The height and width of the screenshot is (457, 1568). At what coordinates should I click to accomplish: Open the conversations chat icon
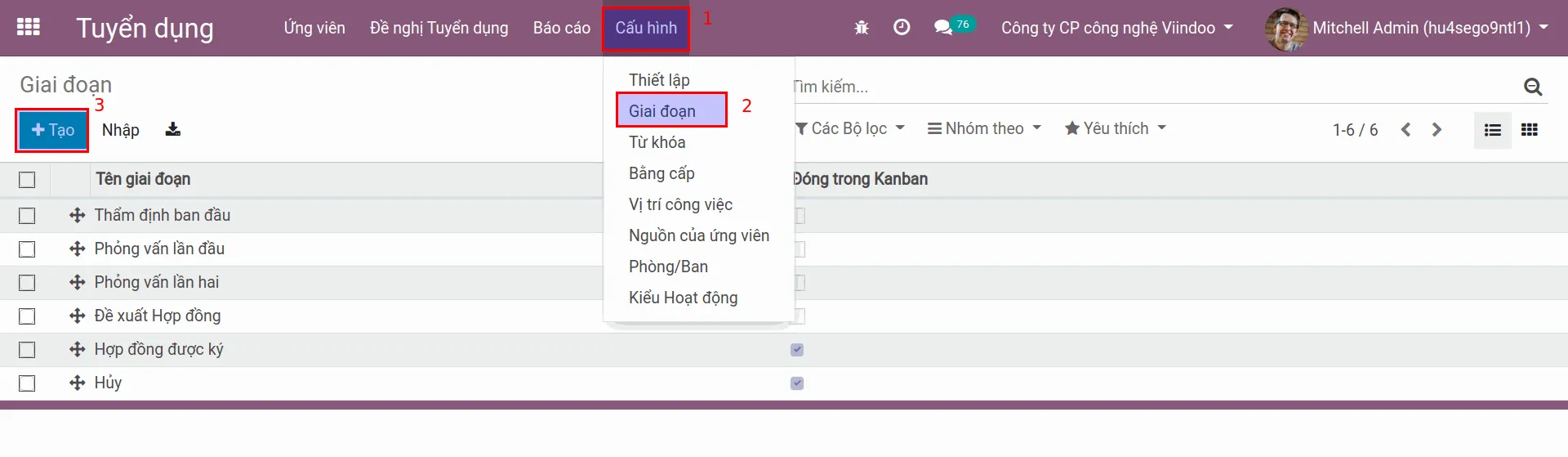(x=943, y=27)
